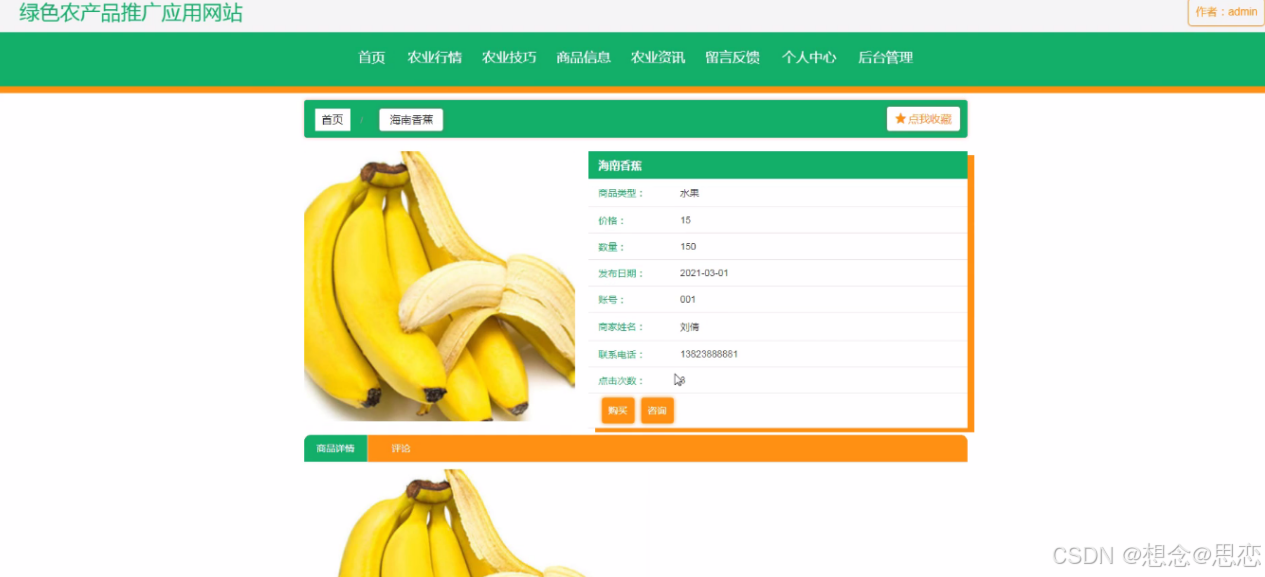The image size is (1265, 577).
Task: Click the main banana product image
Action: tap(439, 286)
